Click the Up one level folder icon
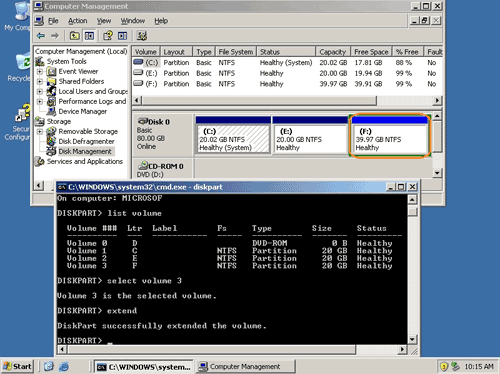This screenshot has width=500, height=374. pos(74,35)
